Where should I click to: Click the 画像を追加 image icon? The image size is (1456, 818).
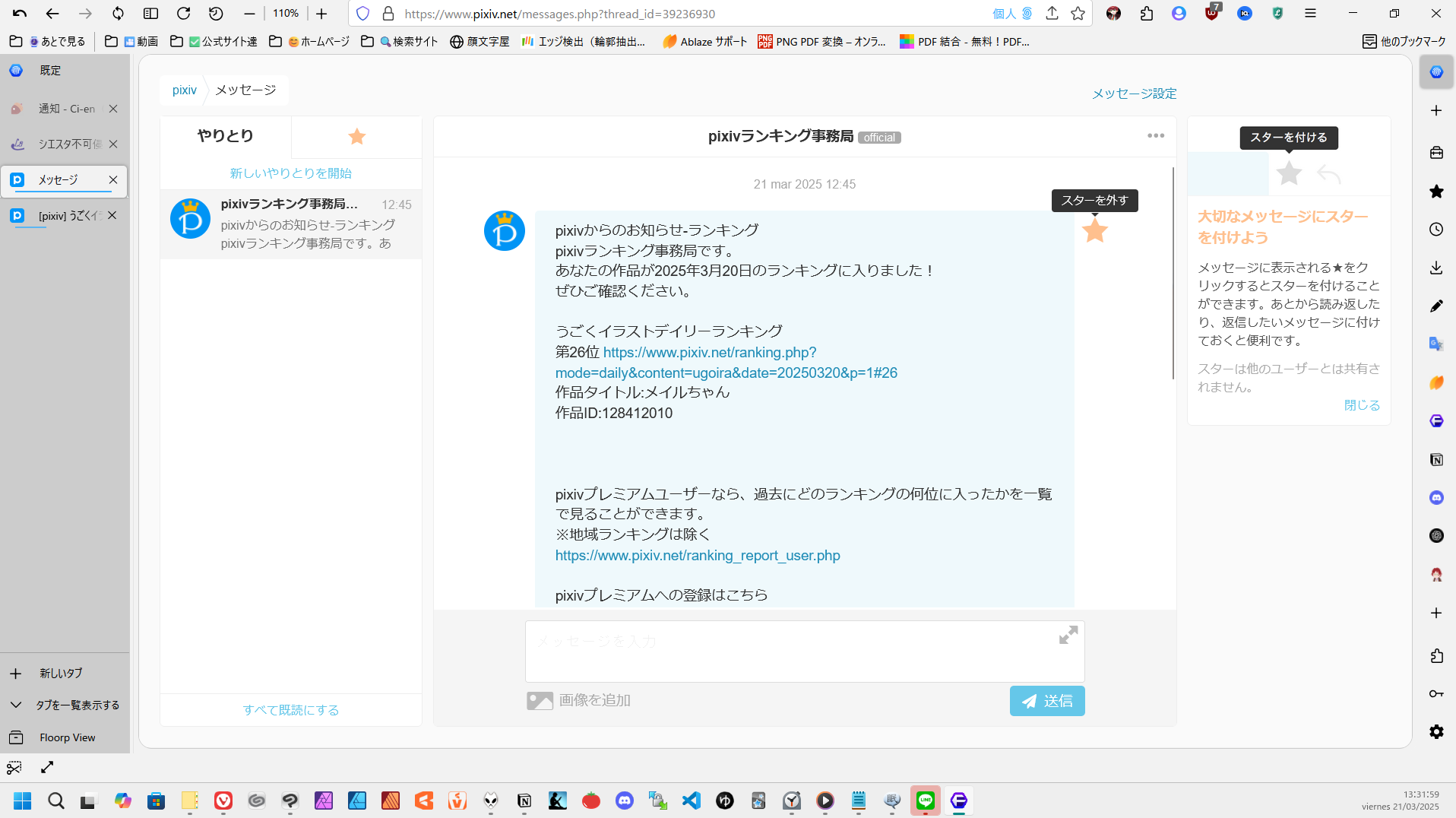540,700
